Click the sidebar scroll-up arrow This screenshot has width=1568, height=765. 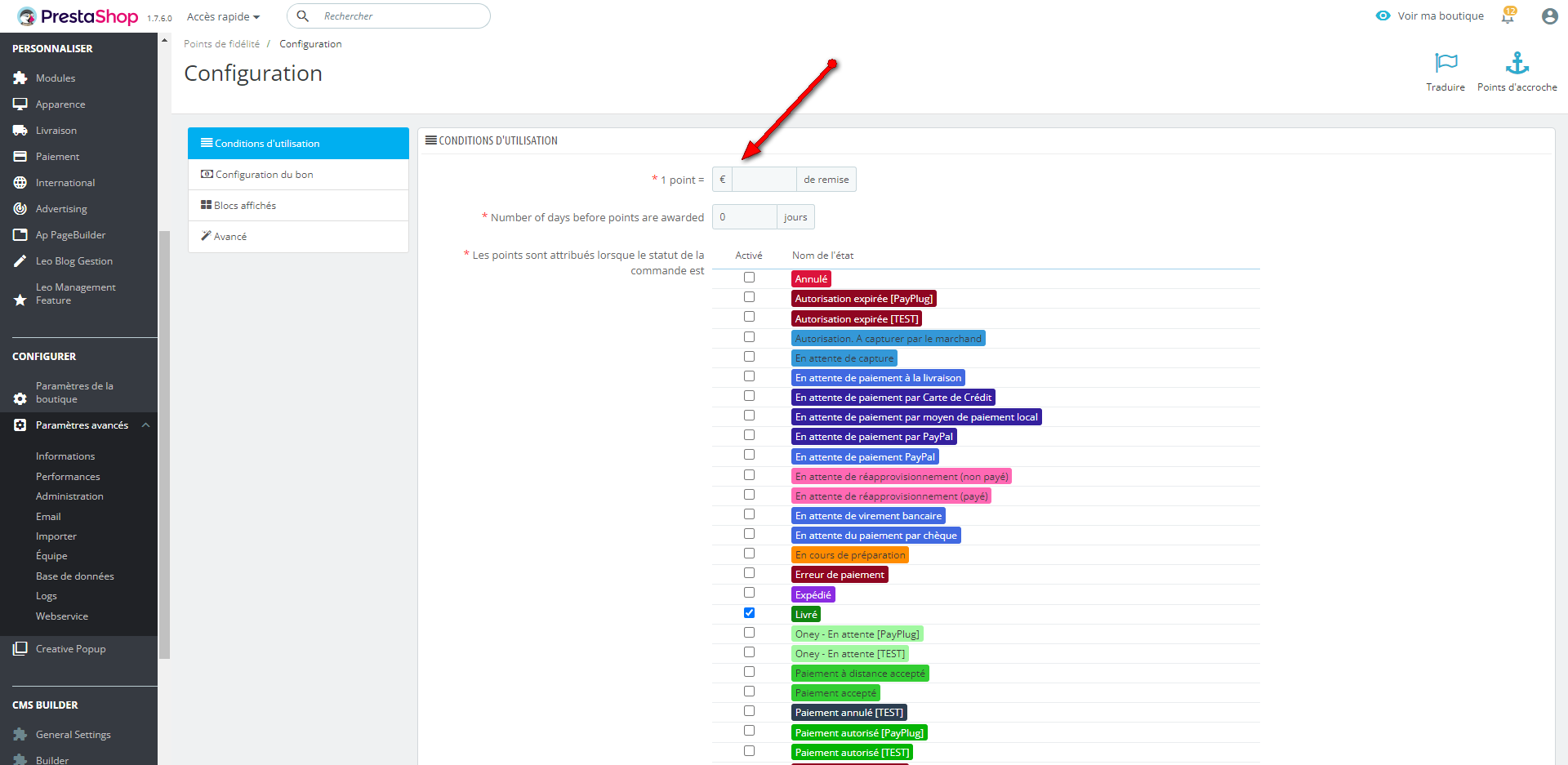(164, 39)
